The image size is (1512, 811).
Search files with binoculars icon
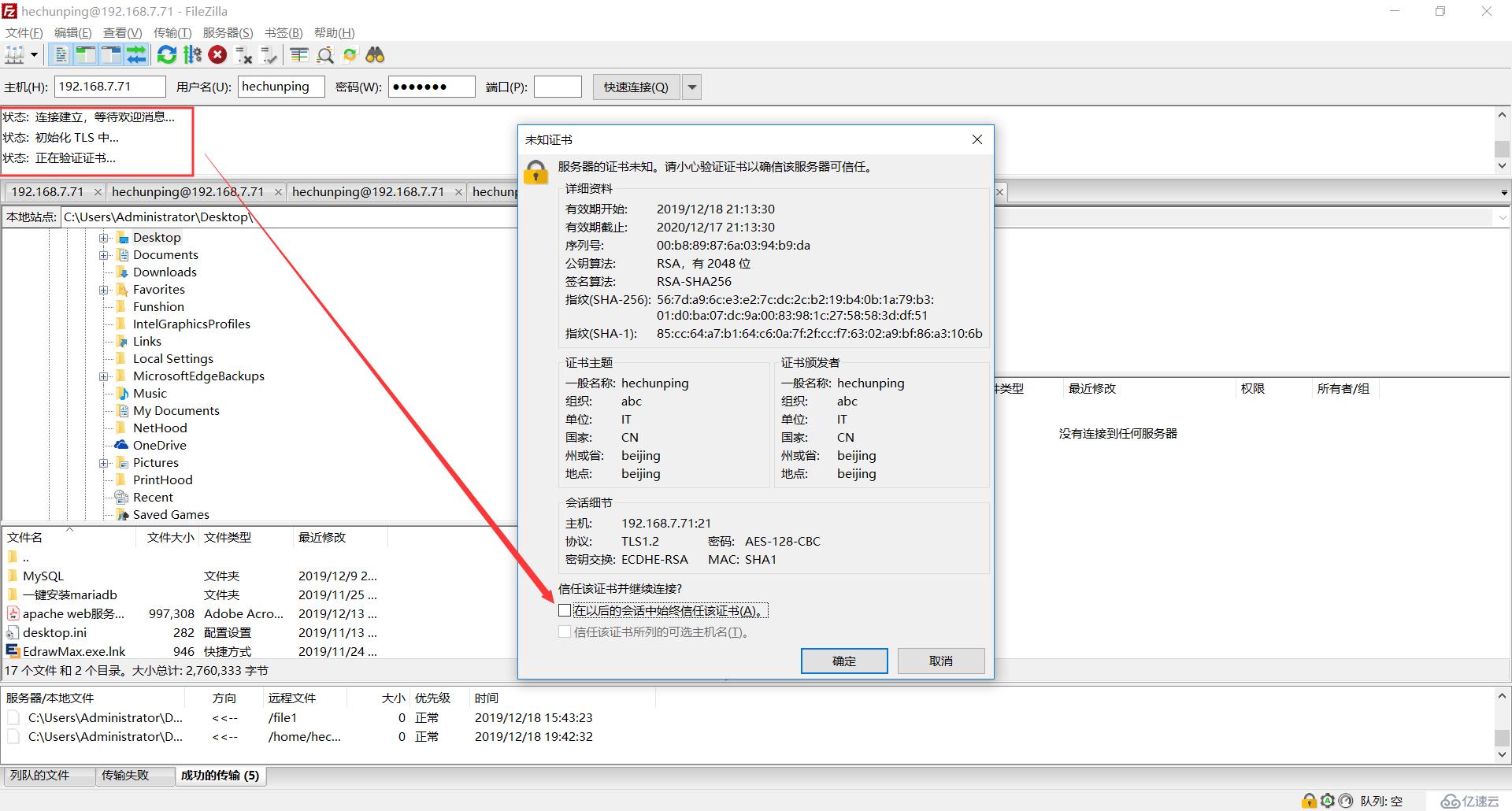coord(375,55)
